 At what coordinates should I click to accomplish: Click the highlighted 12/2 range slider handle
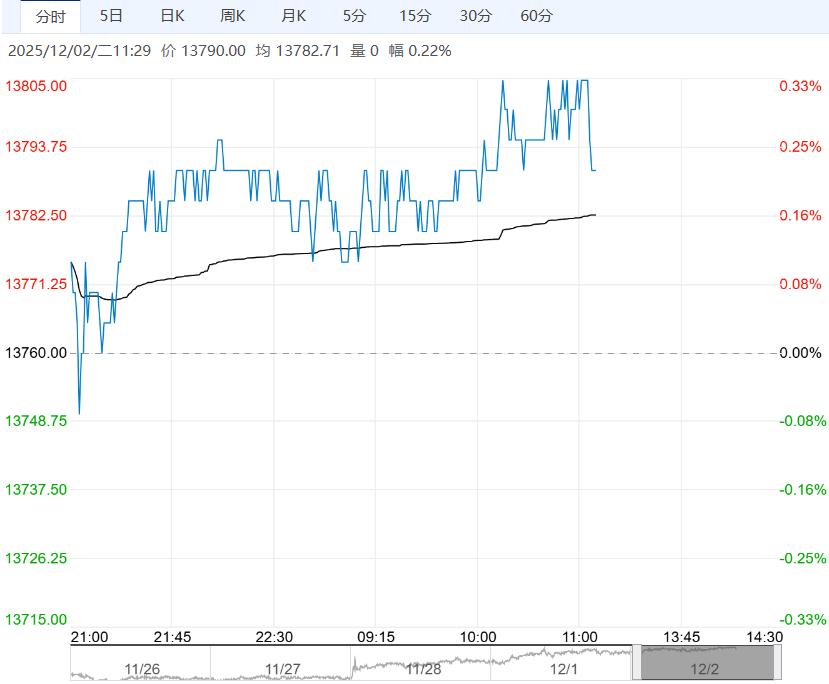(706, 664)
